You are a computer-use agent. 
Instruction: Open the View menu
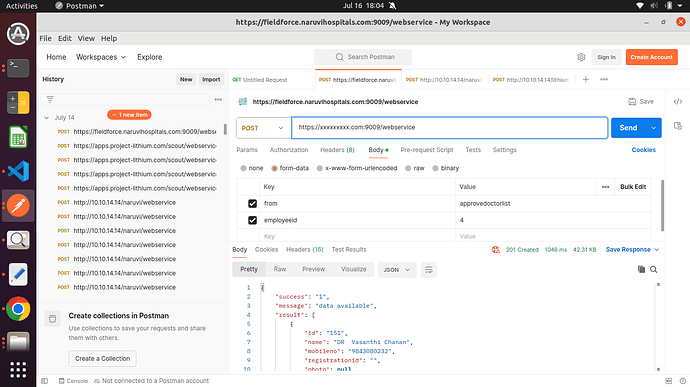(86, 38)
